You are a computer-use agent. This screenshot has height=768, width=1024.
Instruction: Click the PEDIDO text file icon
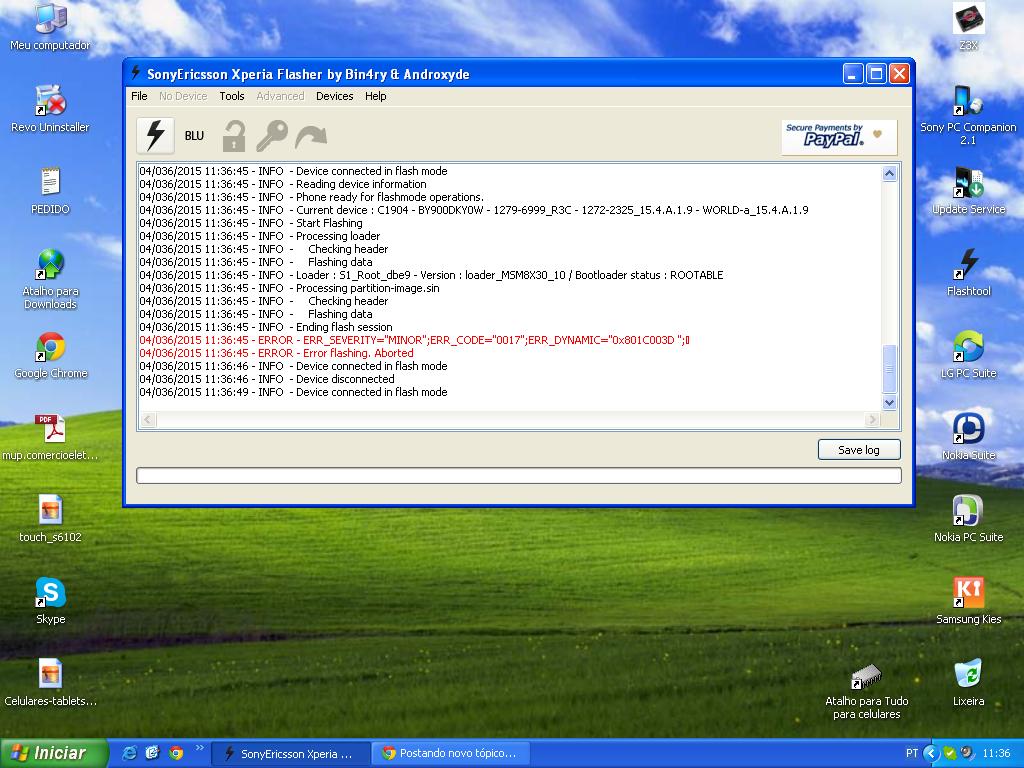pyautogui.click(x=50, y=191)
